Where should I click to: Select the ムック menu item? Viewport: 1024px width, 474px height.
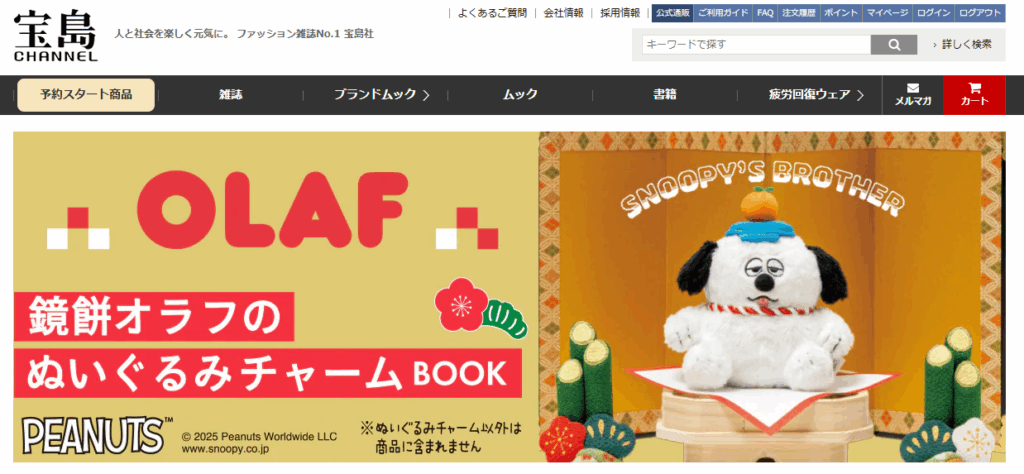point(520,95)
